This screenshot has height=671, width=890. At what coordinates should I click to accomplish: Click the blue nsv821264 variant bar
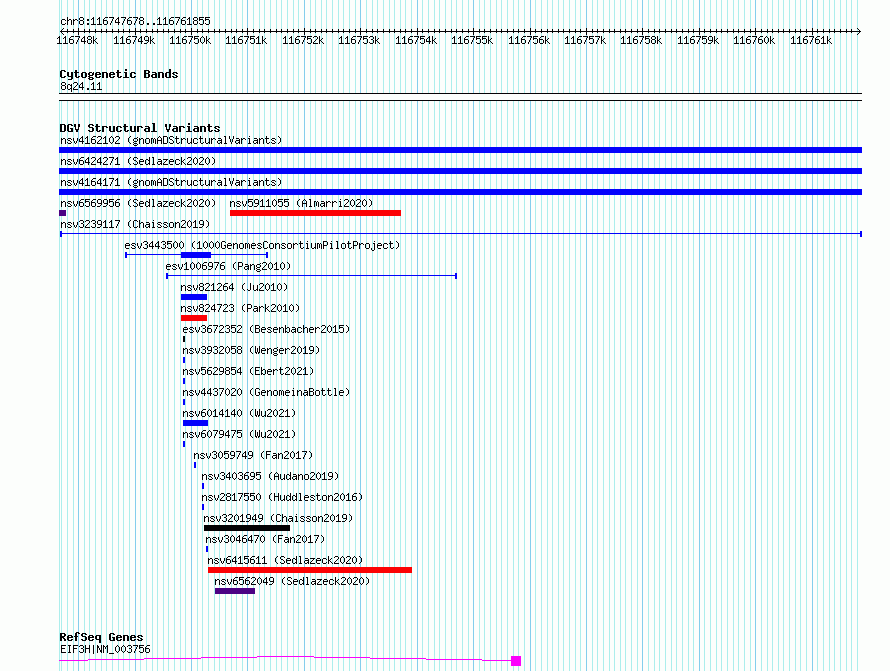point(194,297)
